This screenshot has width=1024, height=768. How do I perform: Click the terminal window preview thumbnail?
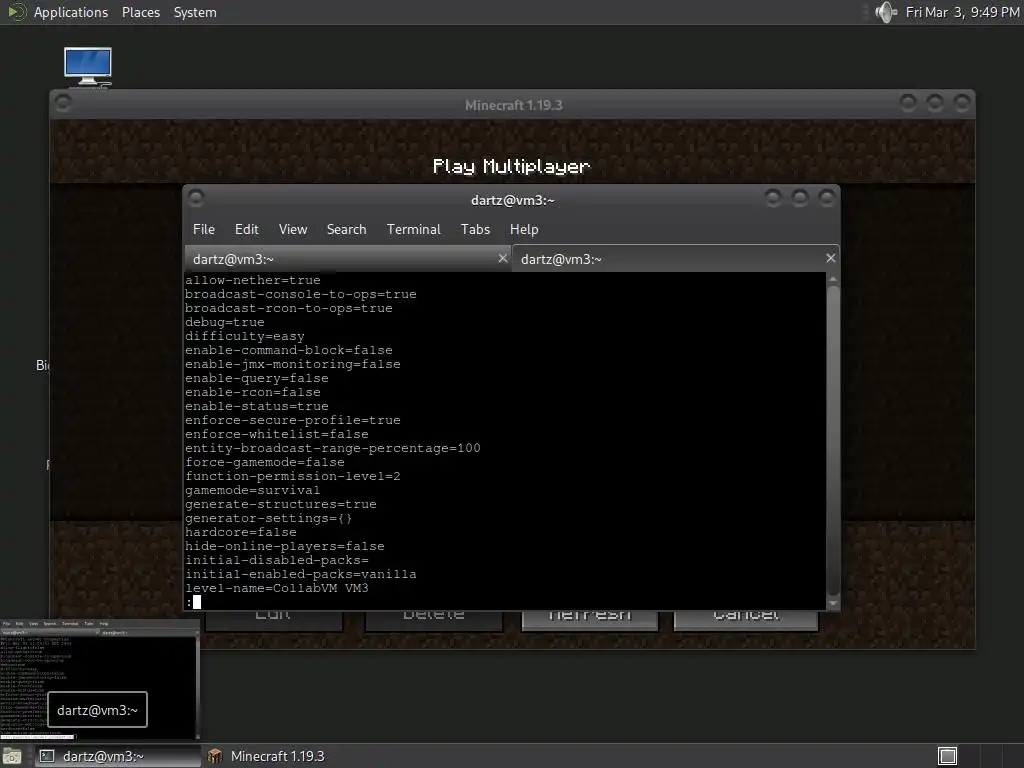pos(99,680)
